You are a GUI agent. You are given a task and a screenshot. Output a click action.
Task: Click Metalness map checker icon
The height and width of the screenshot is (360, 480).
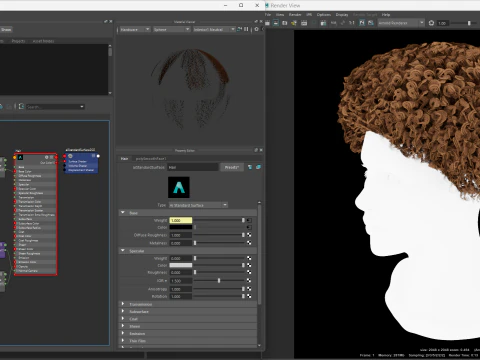[x=249, y=243]
